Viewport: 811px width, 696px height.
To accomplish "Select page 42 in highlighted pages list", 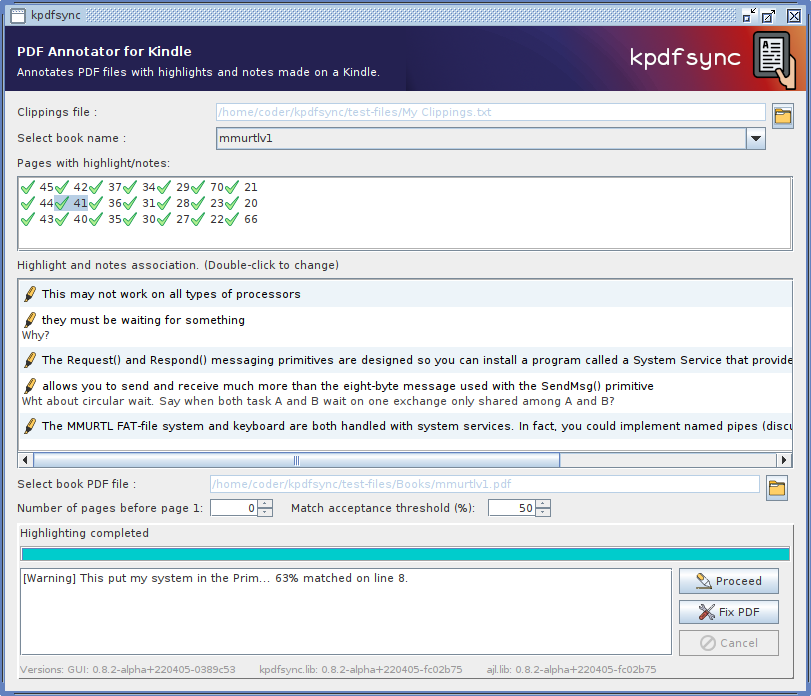I will [71, 187].
